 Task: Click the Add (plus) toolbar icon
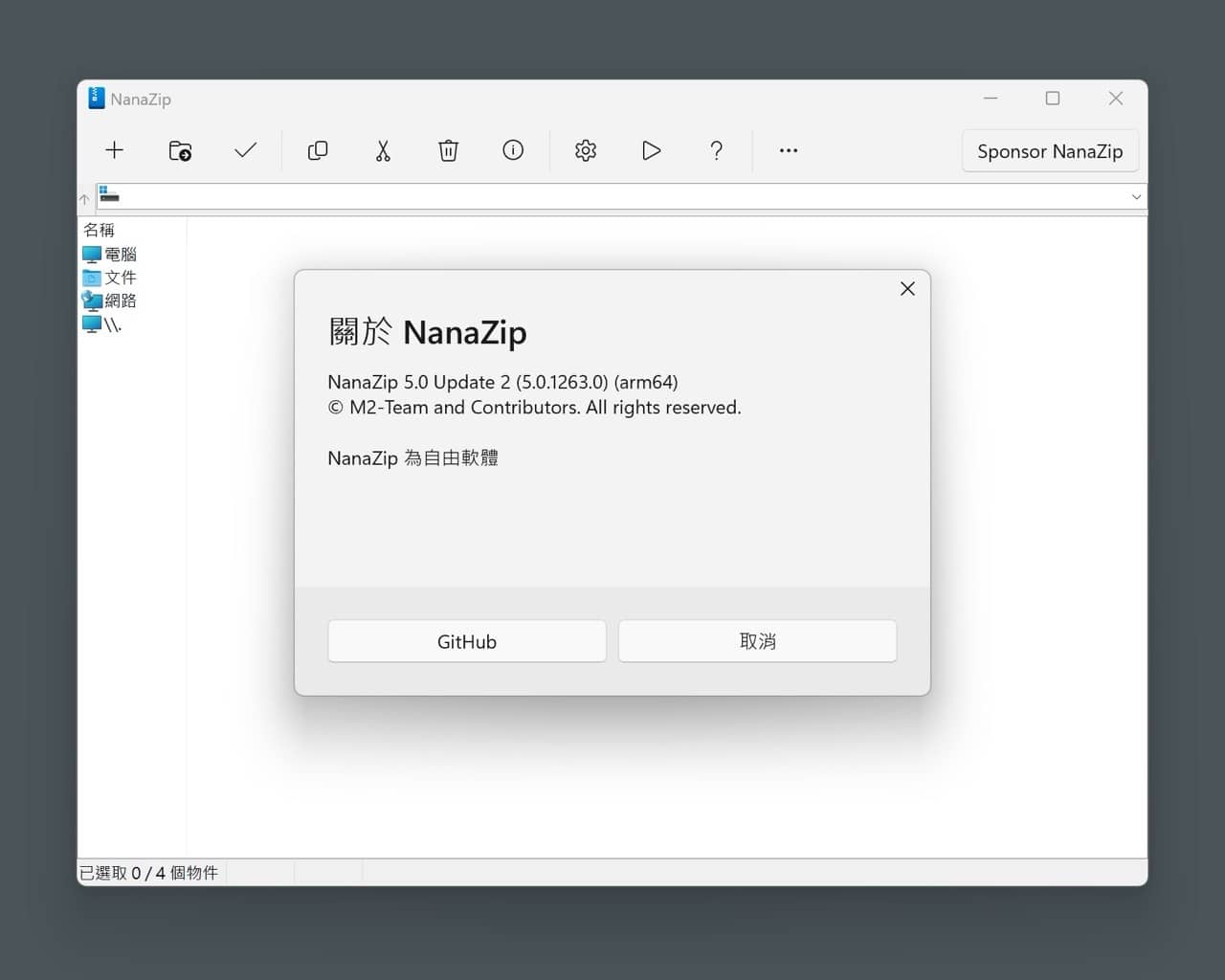click(x=115, y=150)
